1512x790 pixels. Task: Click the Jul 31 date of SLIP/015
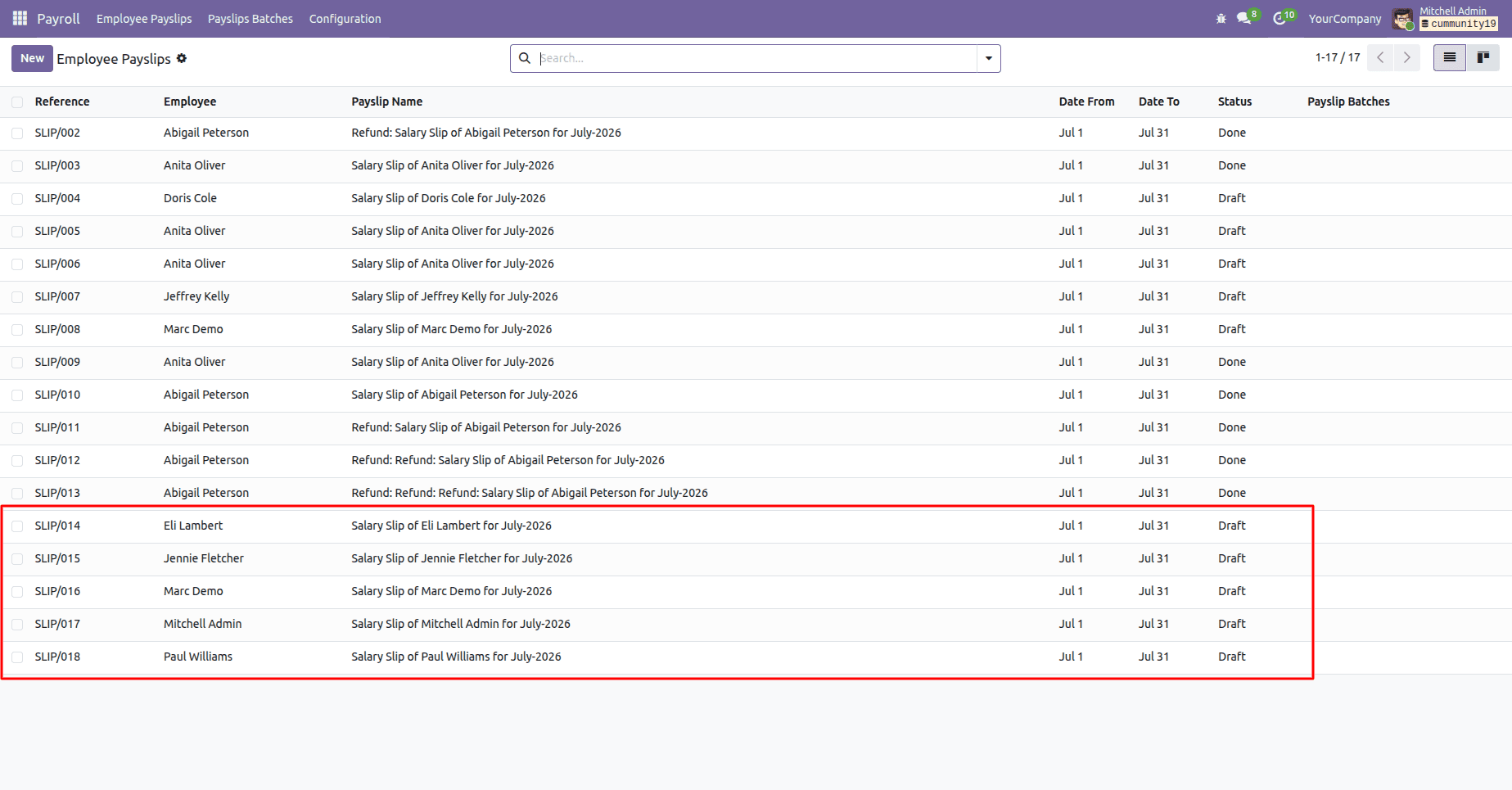pyautogui.click(x=1153, y=558)
